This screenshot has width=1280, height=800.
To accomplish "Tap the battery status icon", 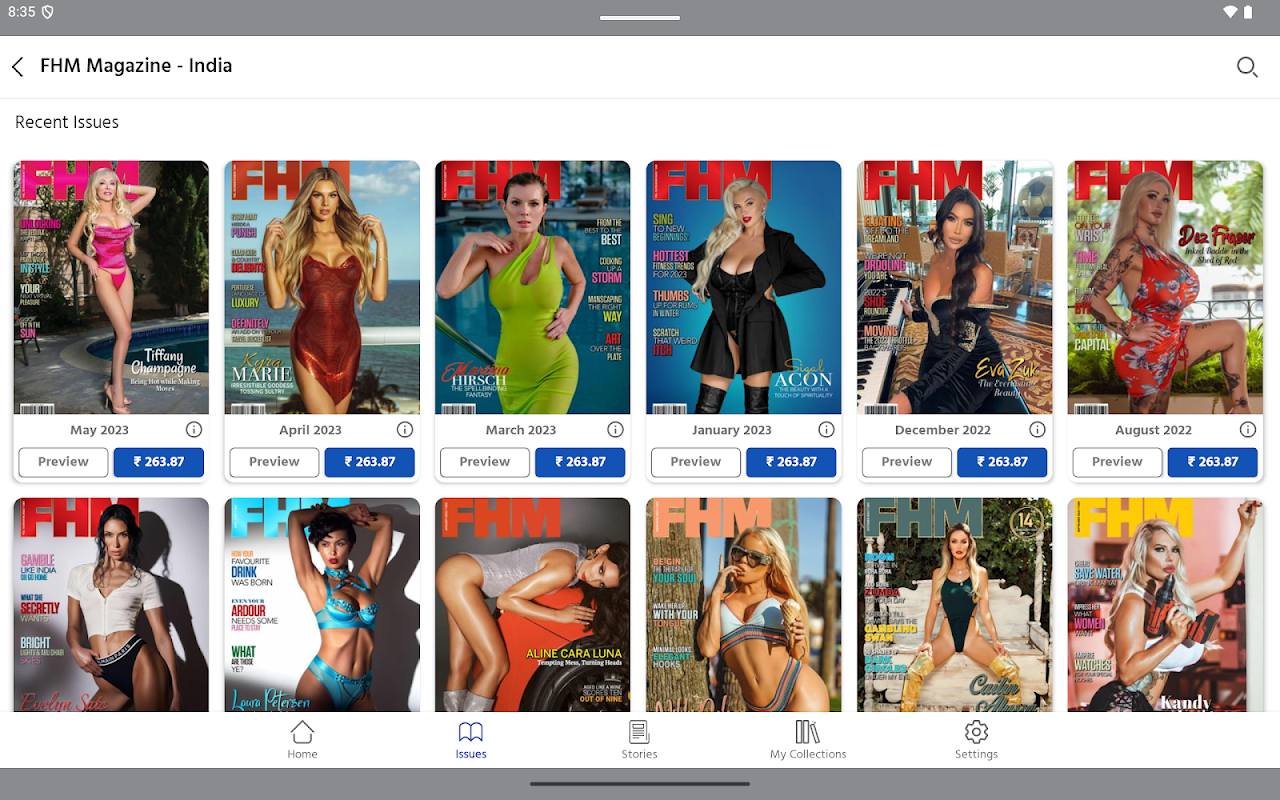I will click(x=1248, y=12).
